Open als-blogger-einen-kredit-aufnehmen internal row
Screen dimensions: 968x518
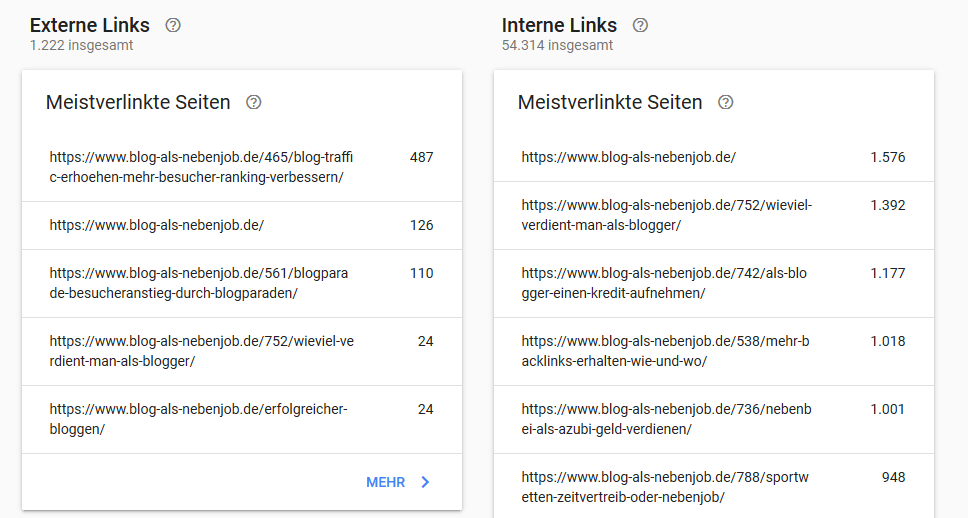714,283
